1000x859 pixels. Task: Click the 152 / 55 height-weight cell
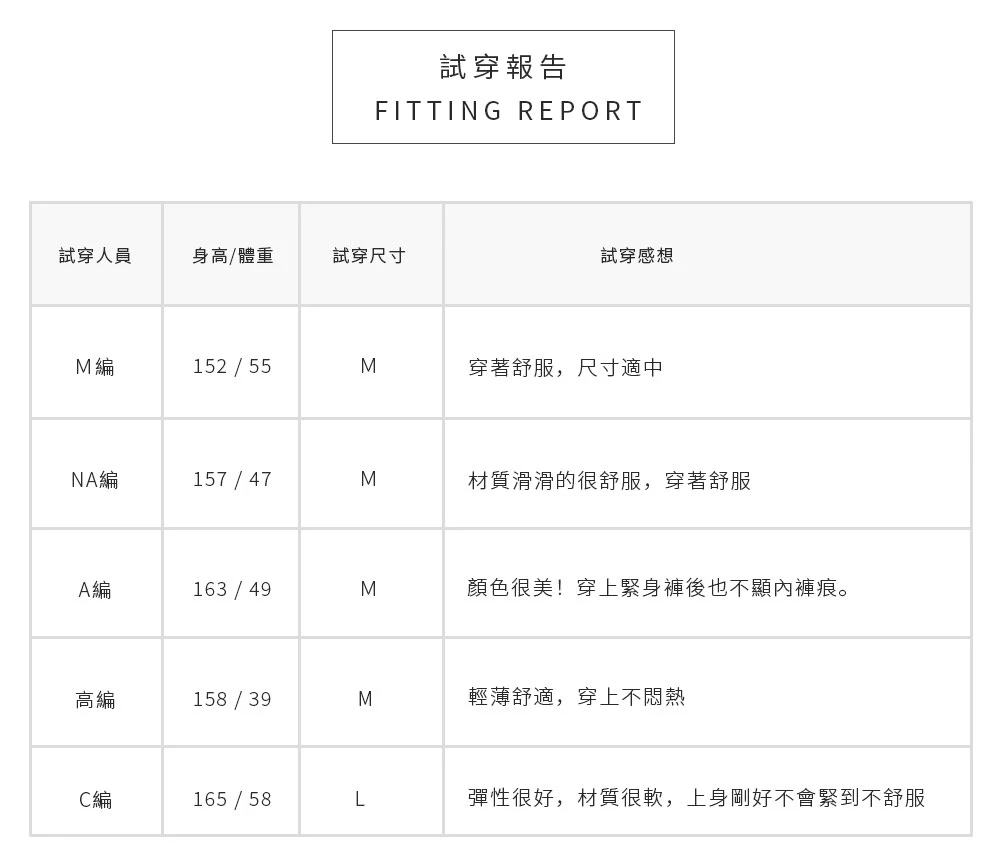click(232, 367)
